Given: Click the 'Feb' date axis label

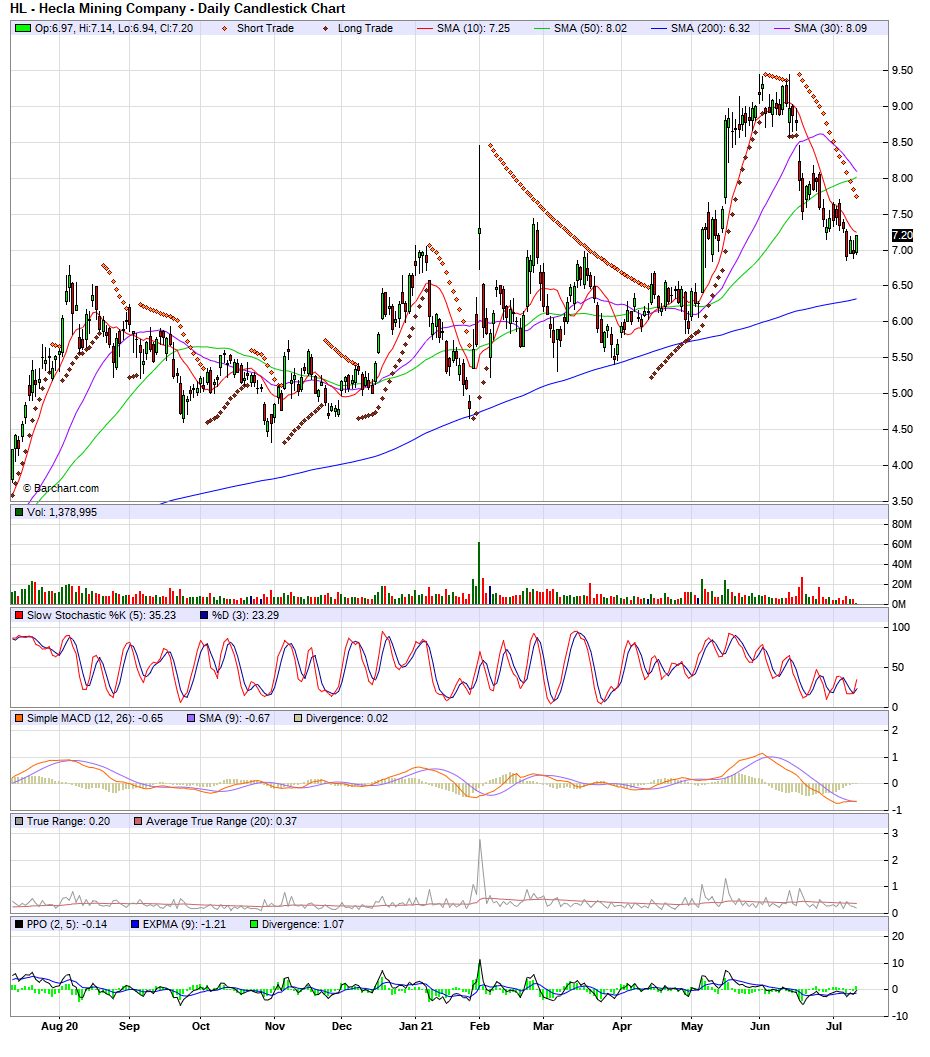Looking at the screenshot, I should click(x=479, y=1027).
